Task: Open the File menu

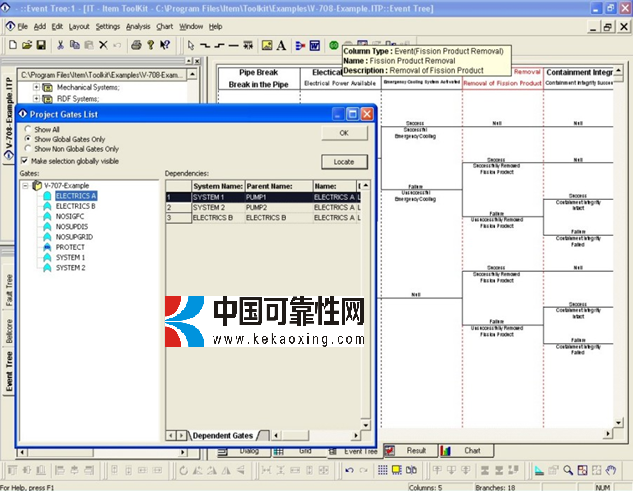Action: (22, 27)
